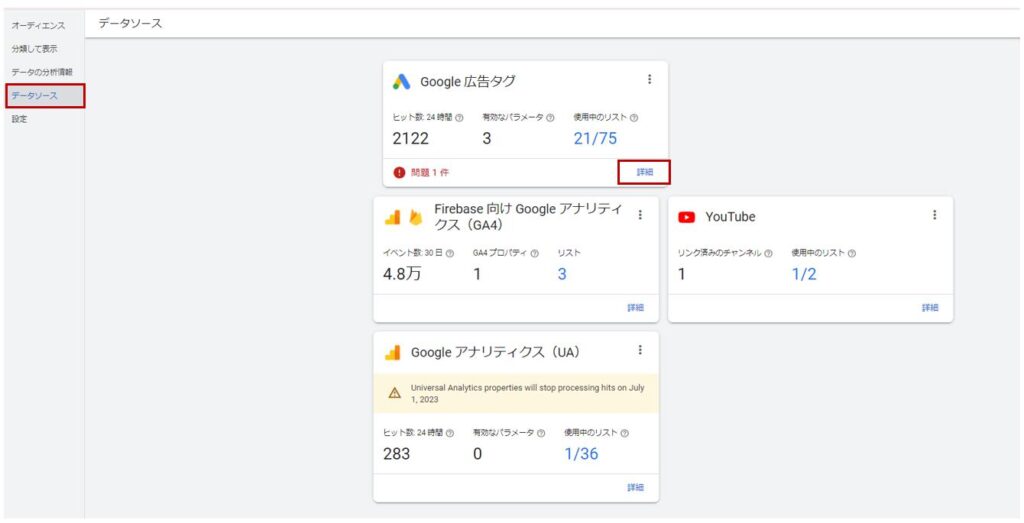Open データの分析情報 in the sidebar

42,72
